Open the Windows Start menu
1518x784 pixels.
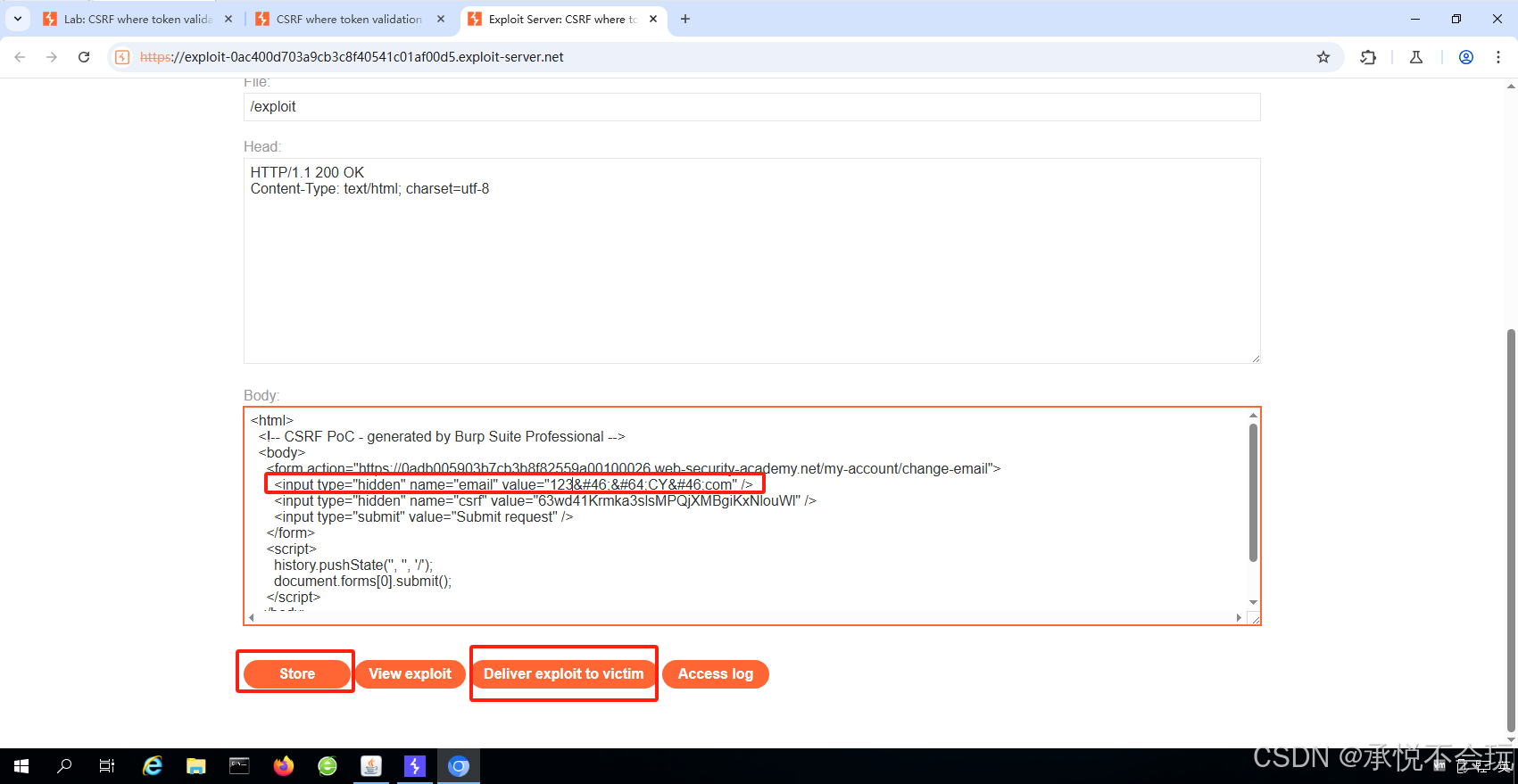tap(21, 766)
